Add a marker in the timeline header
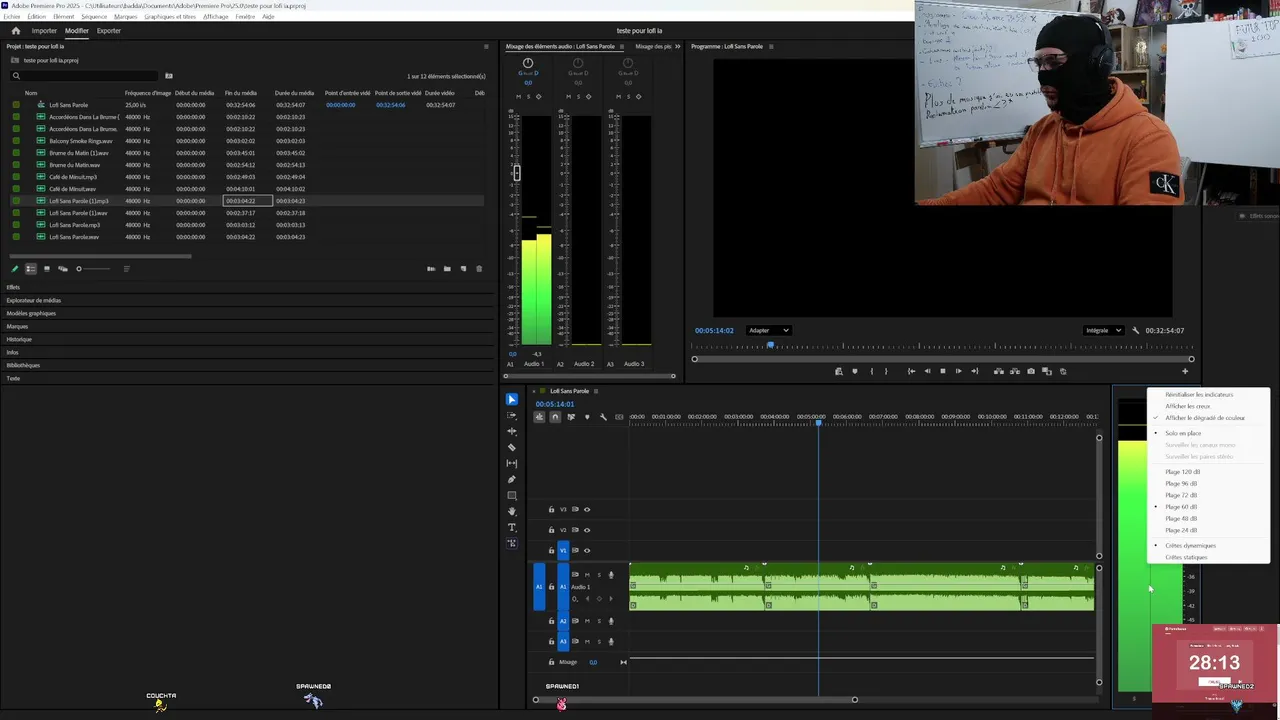Viewport: 1280px width, 720px height. click(587, 417)
